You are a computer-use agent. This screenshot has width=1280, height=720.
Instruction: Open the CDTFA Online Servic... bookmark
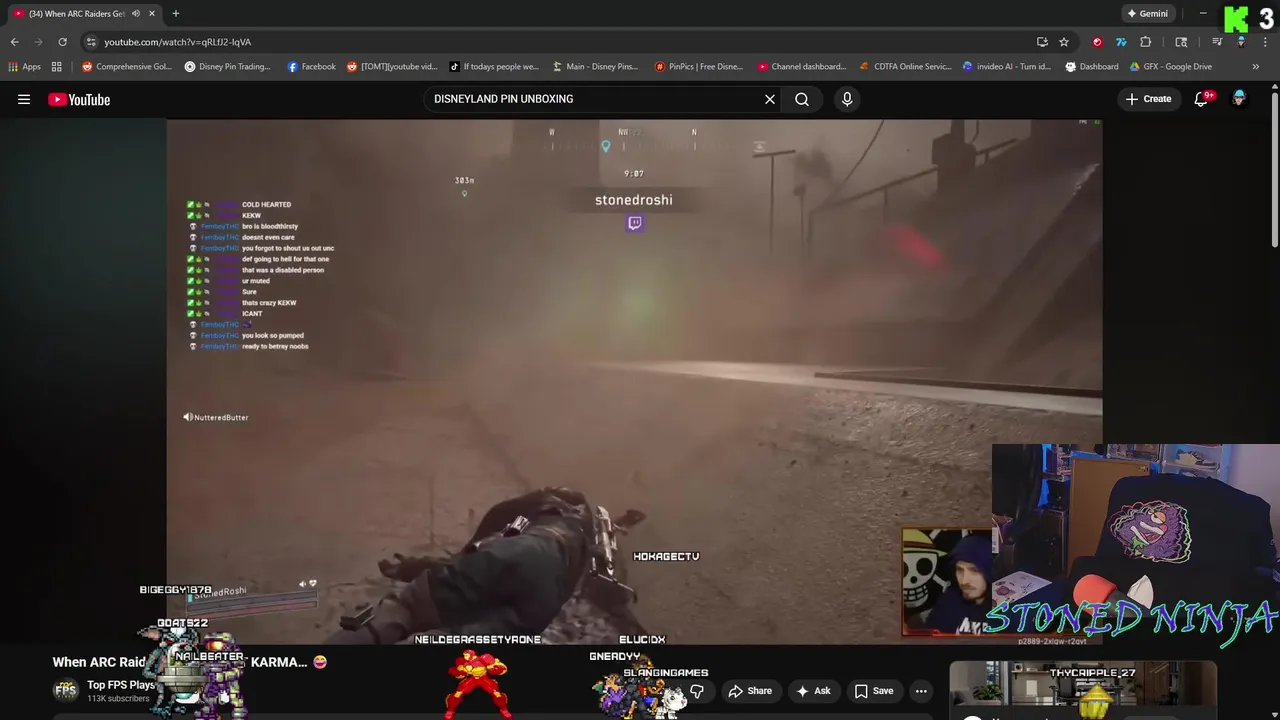coord(905,67)
